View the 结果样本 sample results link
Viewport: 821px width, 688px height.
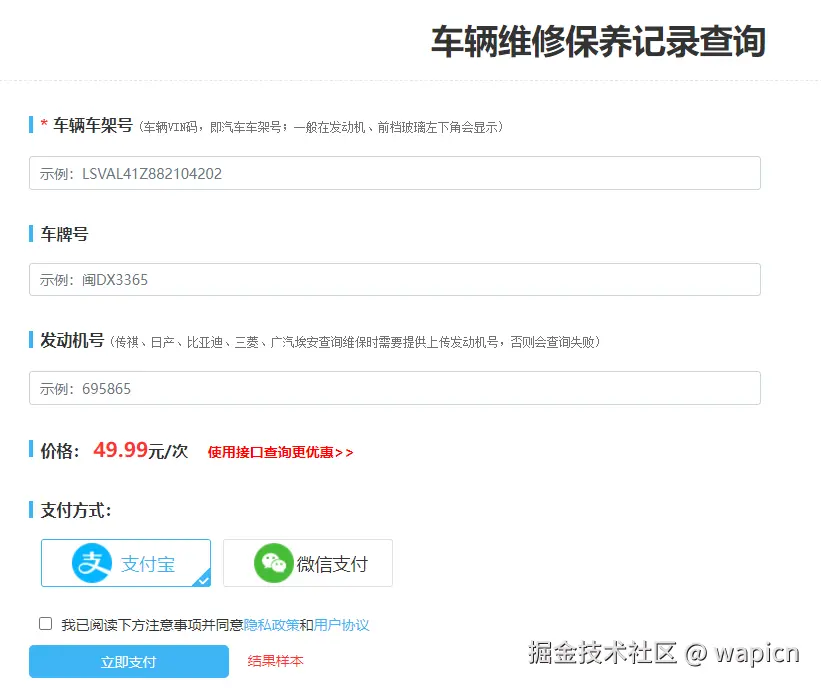274,661
